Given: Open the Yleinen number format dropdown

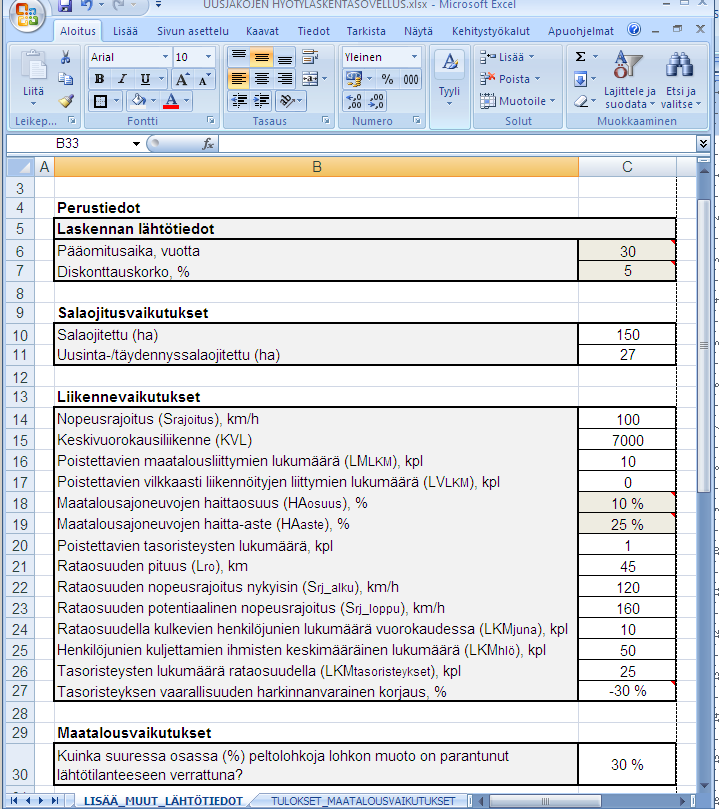Looking at the screenshot, I should (x=414, y=57).
